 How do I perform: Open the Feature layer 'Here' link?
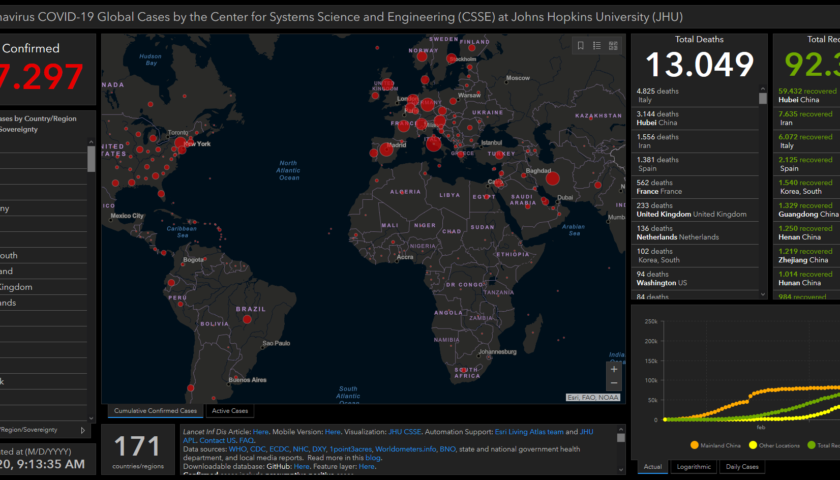click(x=366, y=466)
